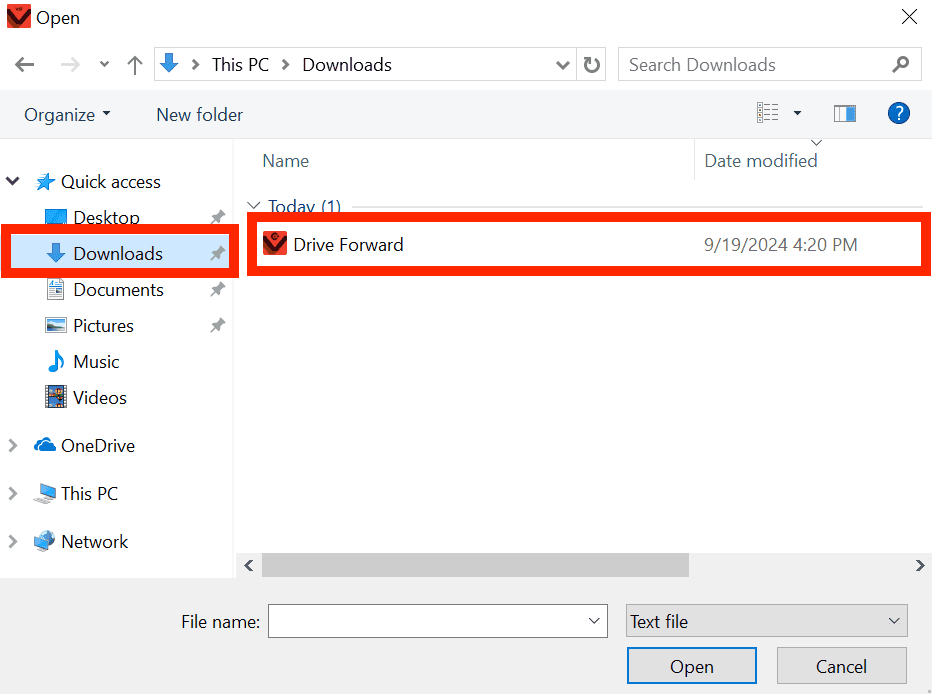
Task: Open the Help question mark
Action: (898, 113)
